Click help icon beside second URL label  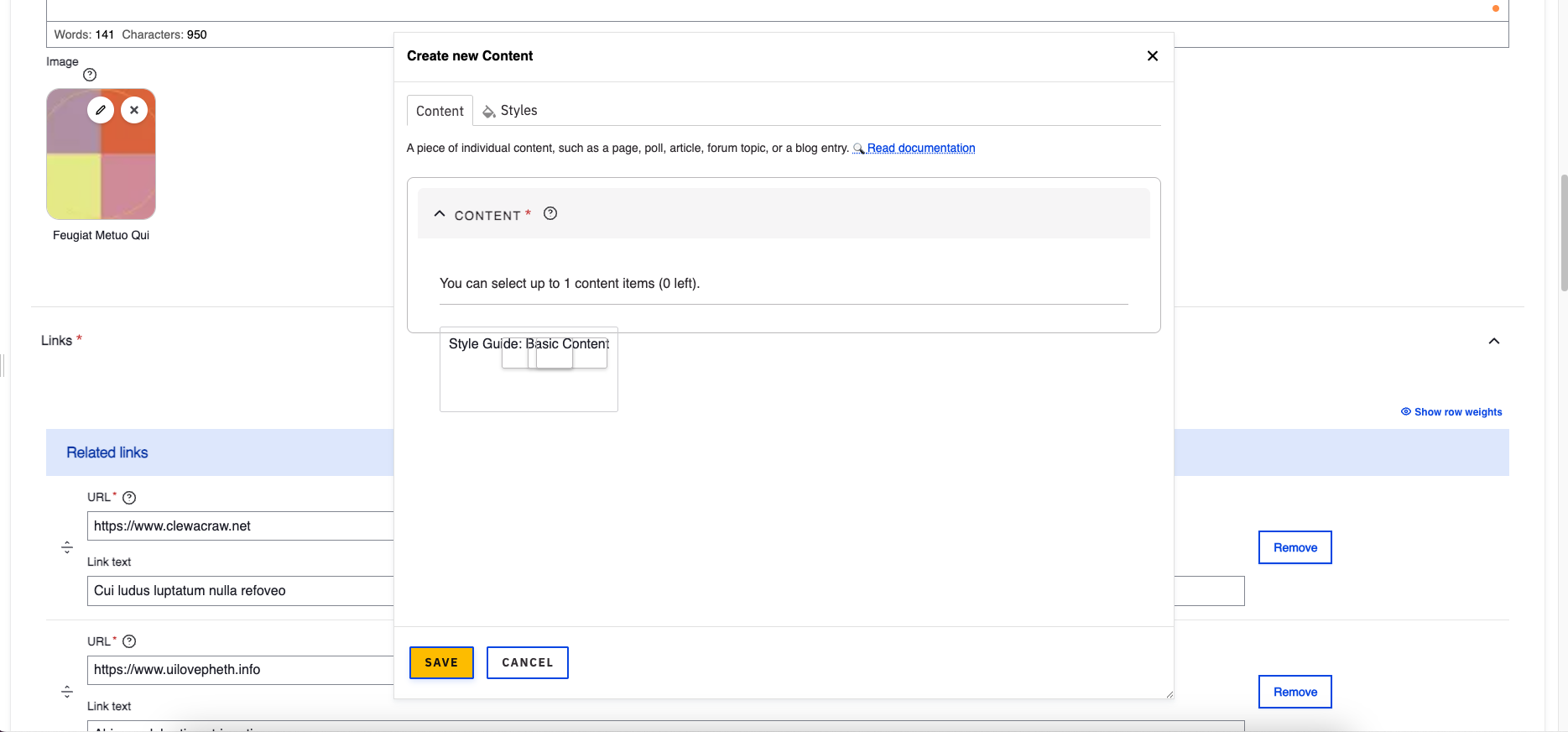coord(129,641)
